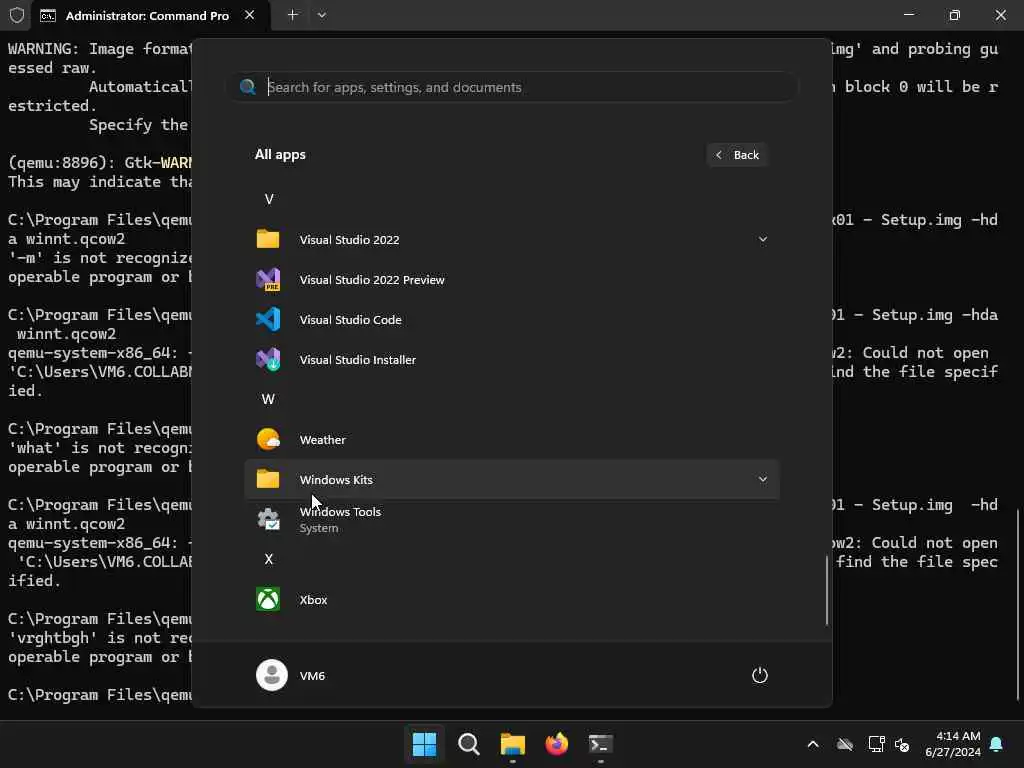Launch the Xbox app icon
The height and width of the screenshot is (768, 1024).
coord(268,600)
